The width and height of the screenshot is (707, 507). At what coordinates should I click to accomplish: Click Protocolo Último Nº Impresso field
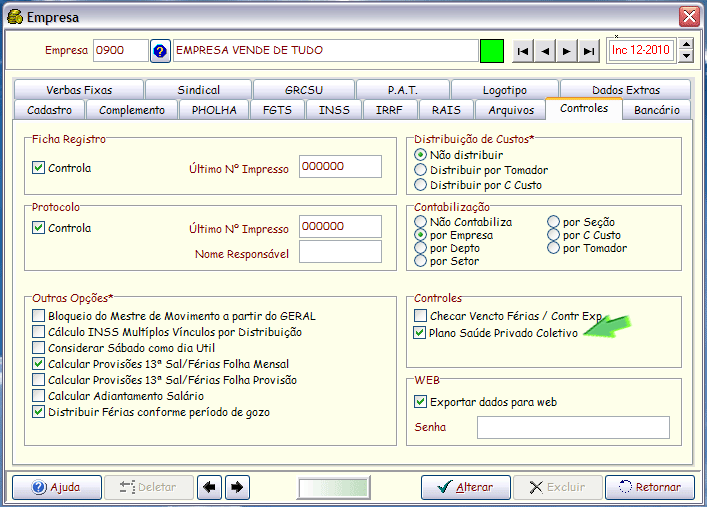tap(340, 226)
